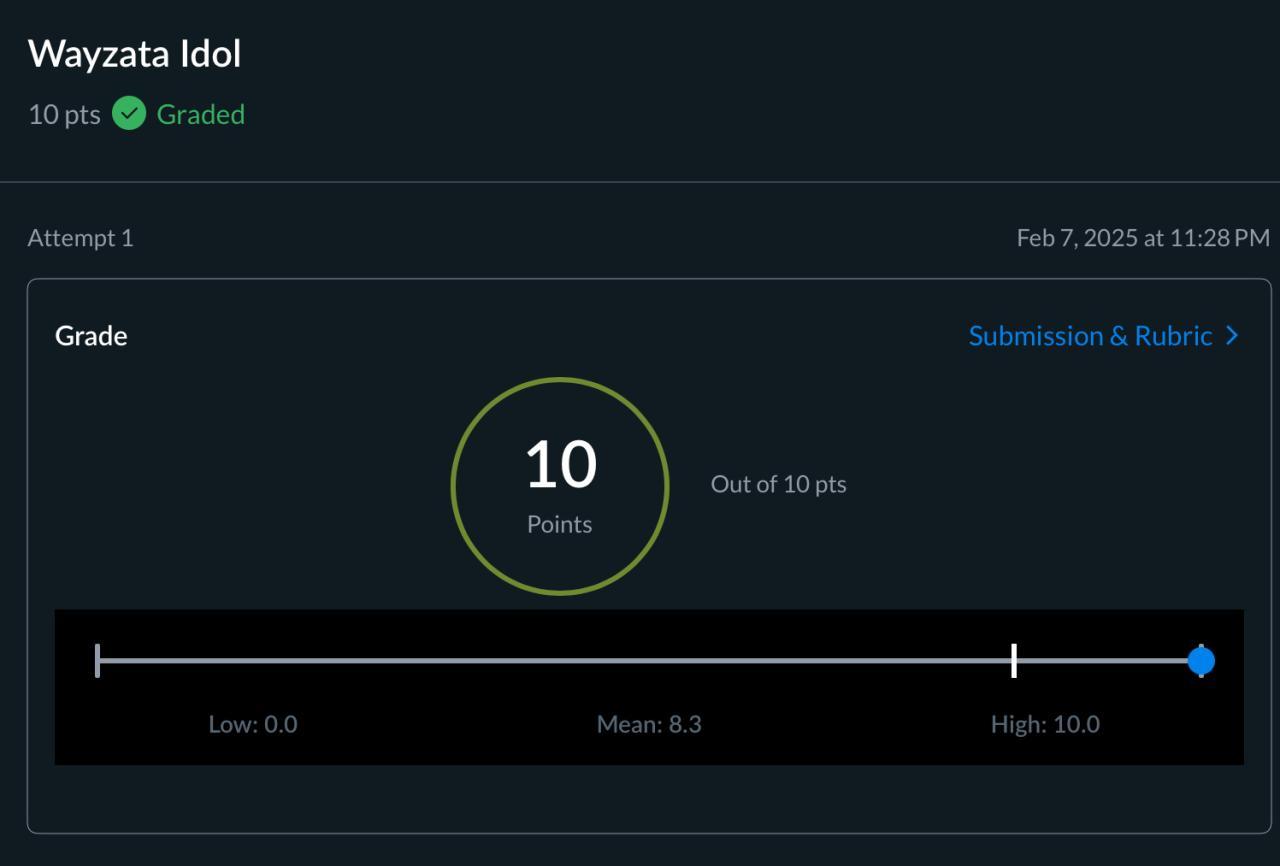Viewport: 1280px width, 866px height.
Task: Click the green ring of the score circle
Action: 453,486
